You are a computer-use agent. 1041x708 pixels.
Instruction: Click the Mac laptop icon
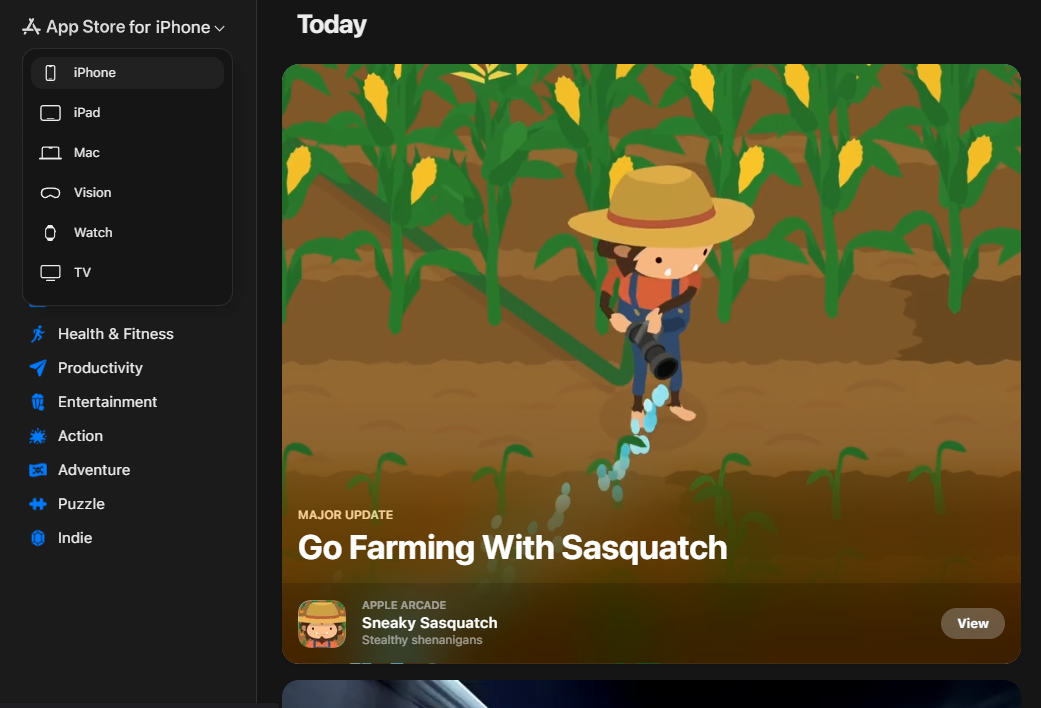coord(50,153)
